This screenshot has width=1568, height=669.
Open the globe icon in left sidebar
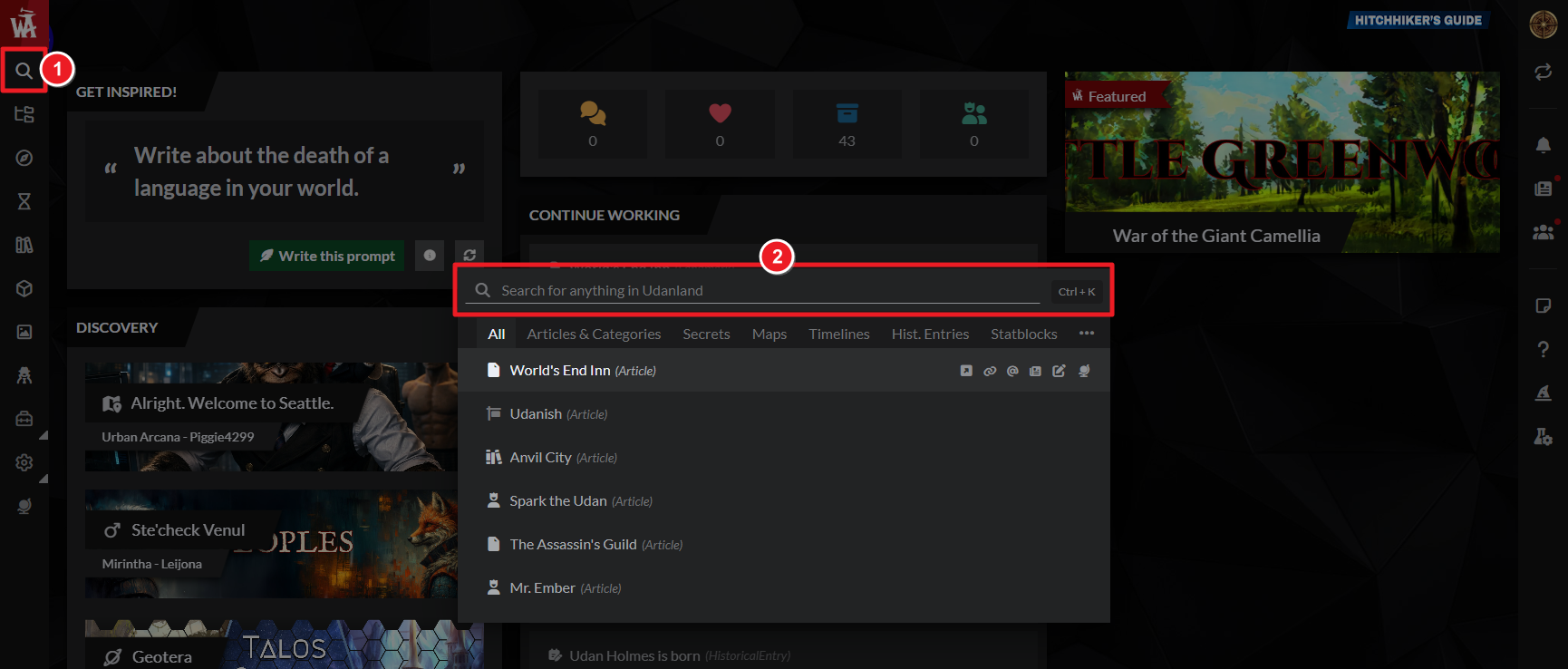[24, 506]
